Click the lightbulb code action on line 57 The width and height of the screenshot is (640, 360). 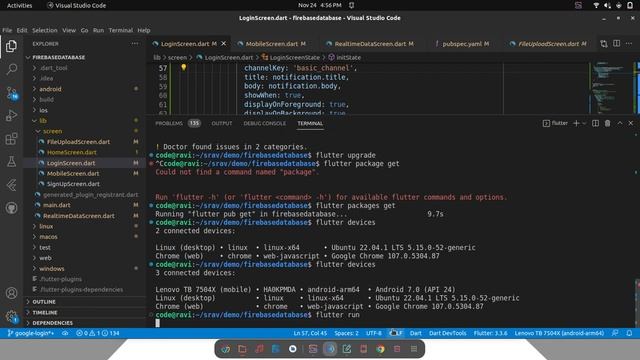click(184, 67)
